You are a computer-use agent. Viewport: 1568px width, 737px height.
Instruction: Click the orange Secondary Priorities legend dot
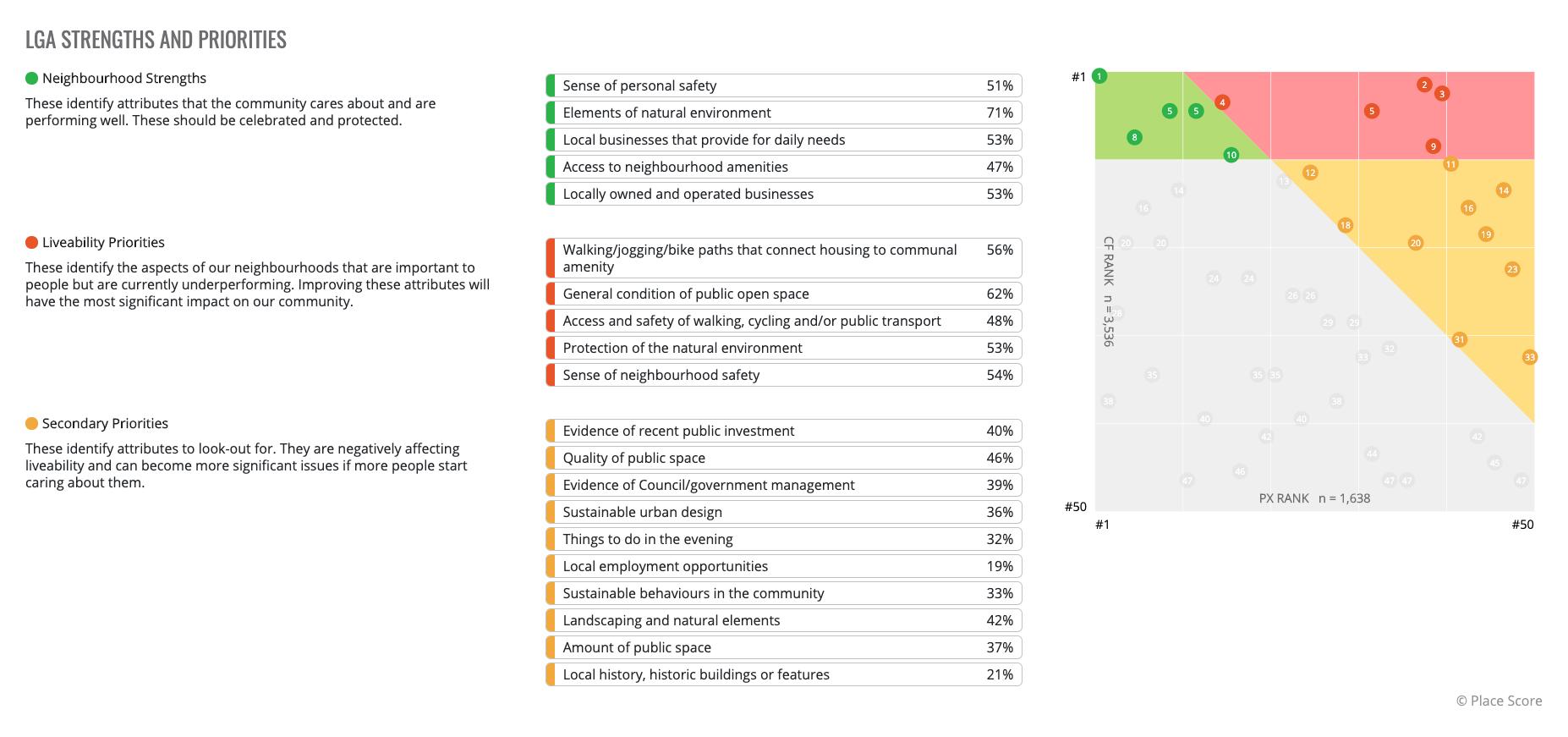coord(32,424)
